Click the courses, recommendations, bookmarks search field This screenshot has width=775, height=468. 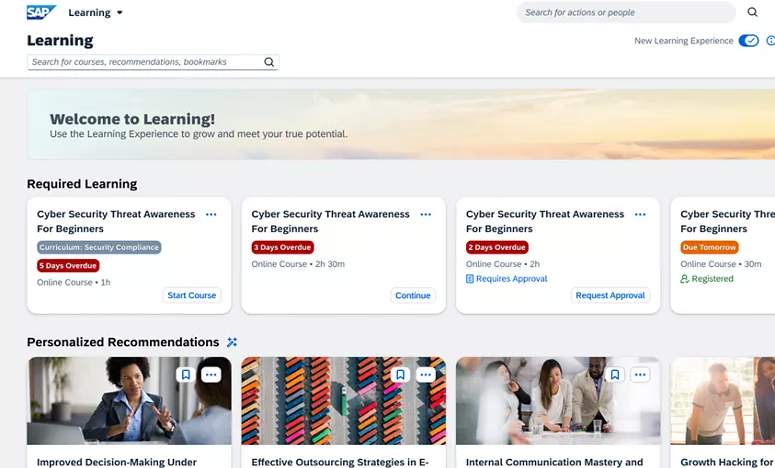(x=153, y=62)
